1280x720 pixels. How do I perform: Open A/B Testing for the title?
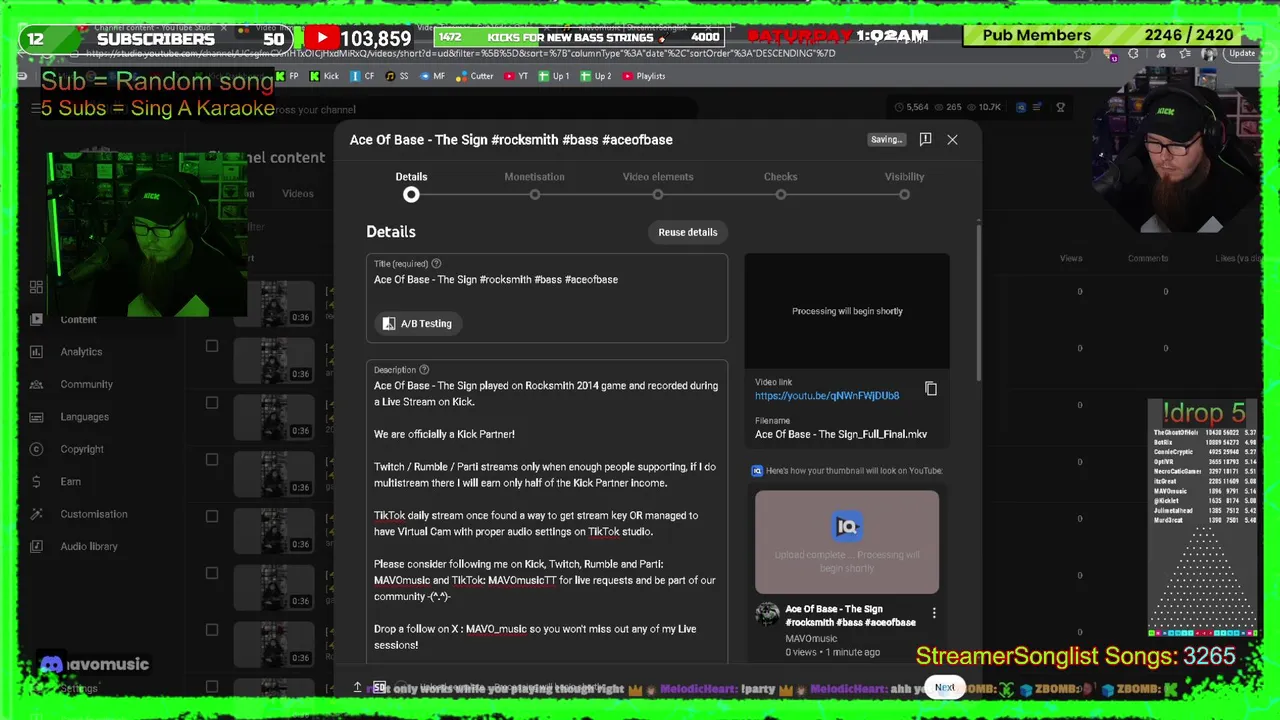[x=418, y=324]
